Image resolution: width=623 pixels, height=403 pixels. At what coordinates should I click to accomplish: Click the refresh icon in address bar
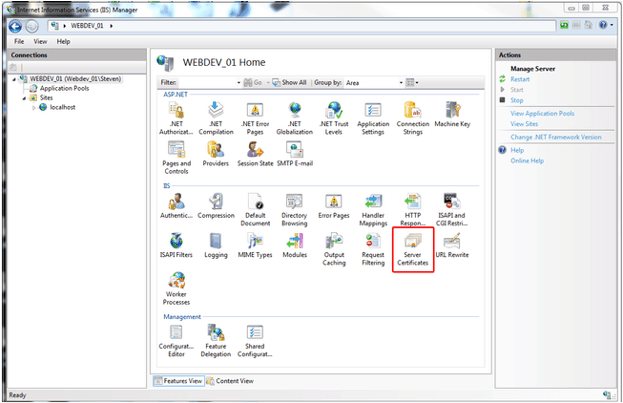click(564, 25)
